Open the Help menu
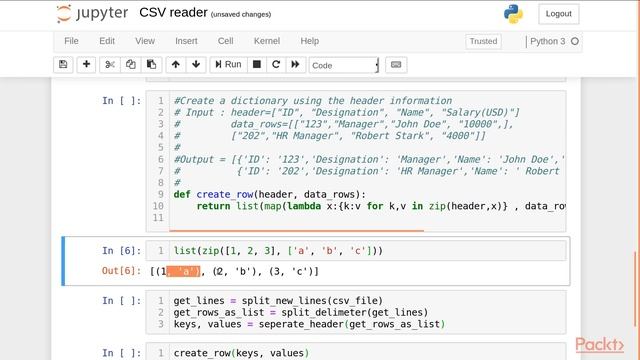 pos(309,41)
